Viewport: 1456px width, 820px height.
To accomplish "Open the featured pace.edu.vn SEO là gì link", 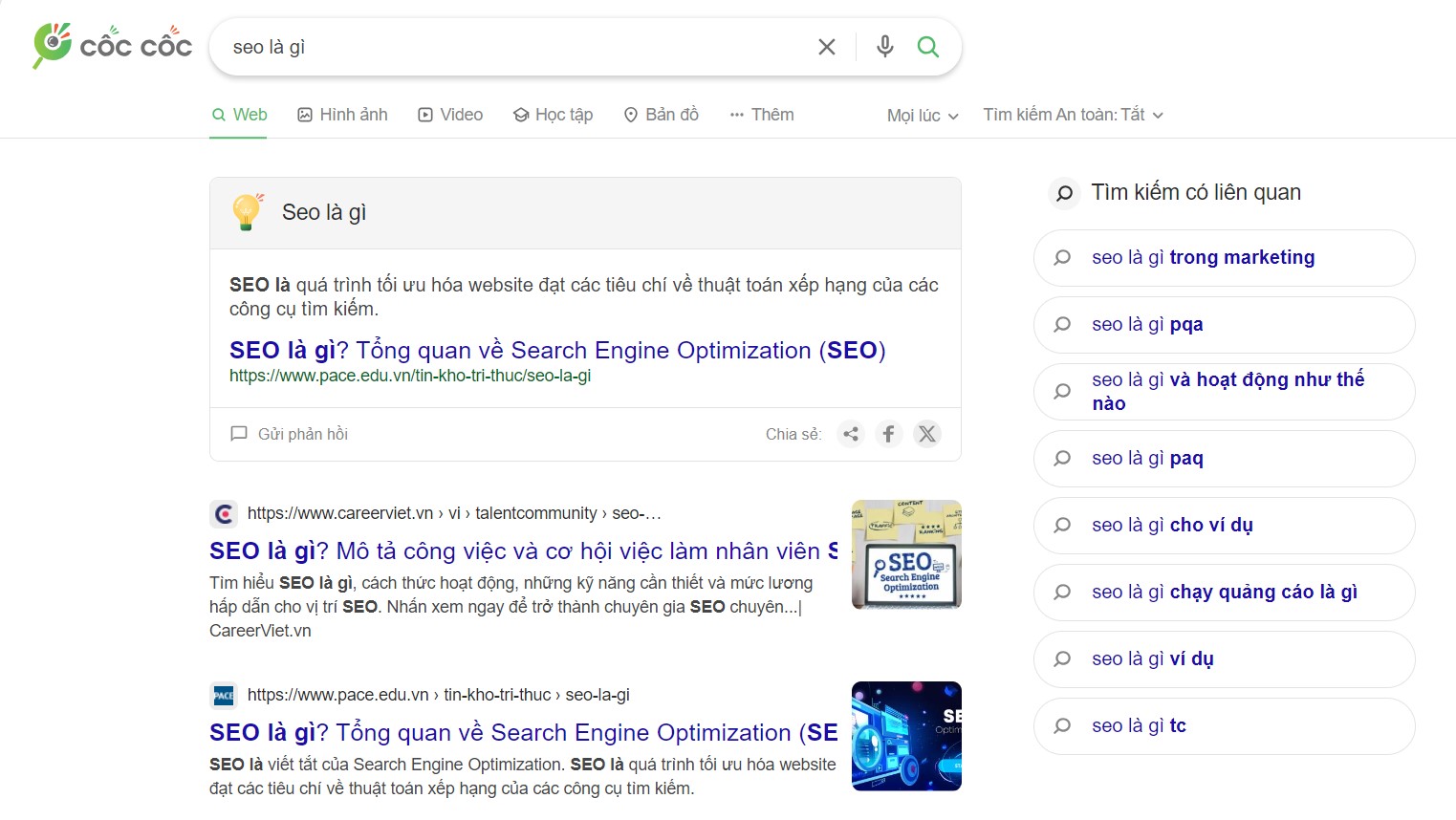I will [556, 351].
